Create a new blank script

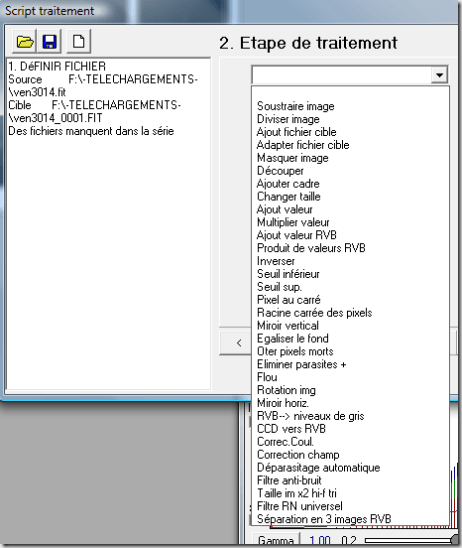coord(79,42)
